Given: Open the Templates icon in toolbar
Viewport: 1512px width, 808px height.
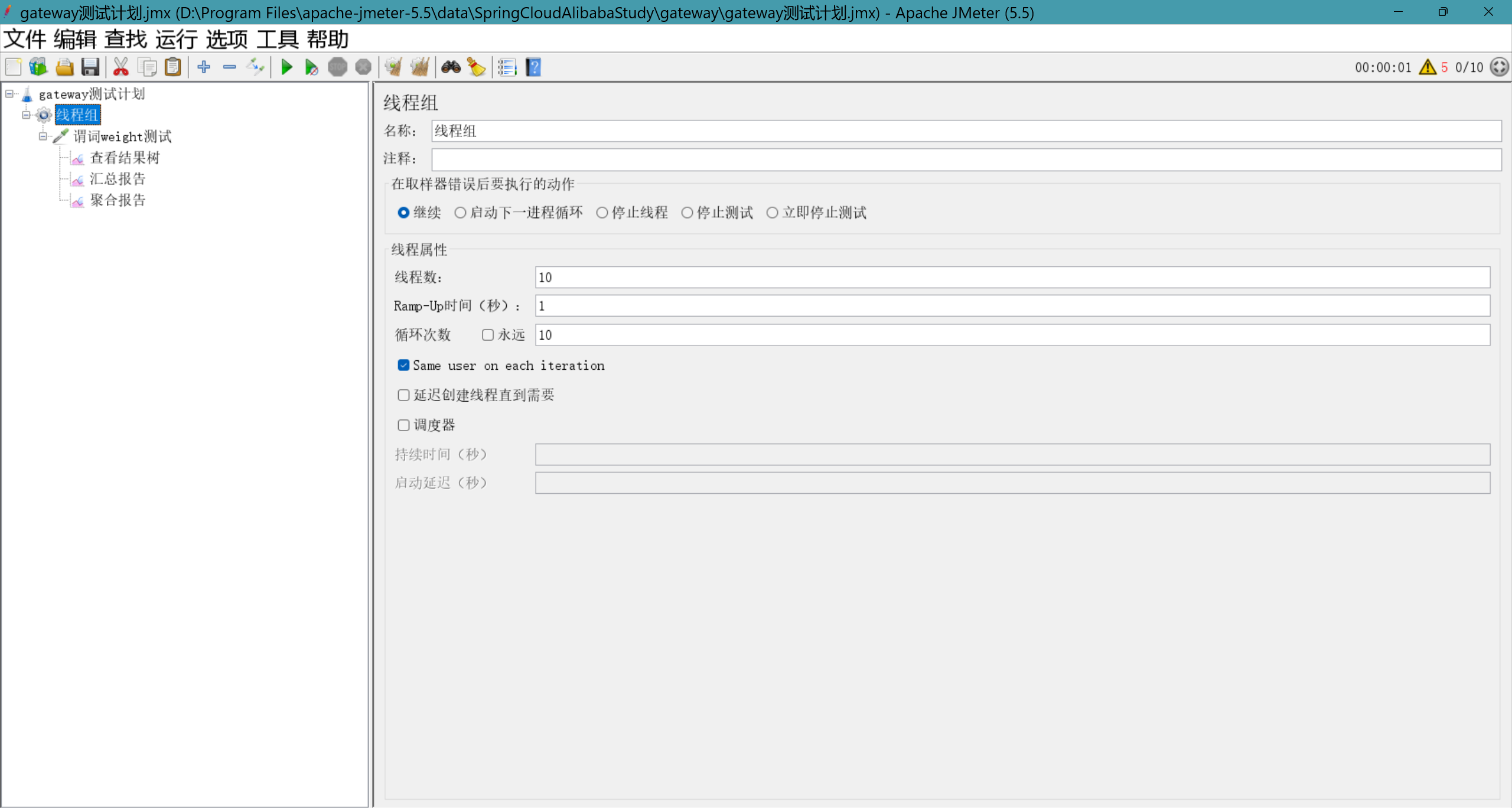Looking at the screenshot, I should pyautogui.click(x=38, y=67).
